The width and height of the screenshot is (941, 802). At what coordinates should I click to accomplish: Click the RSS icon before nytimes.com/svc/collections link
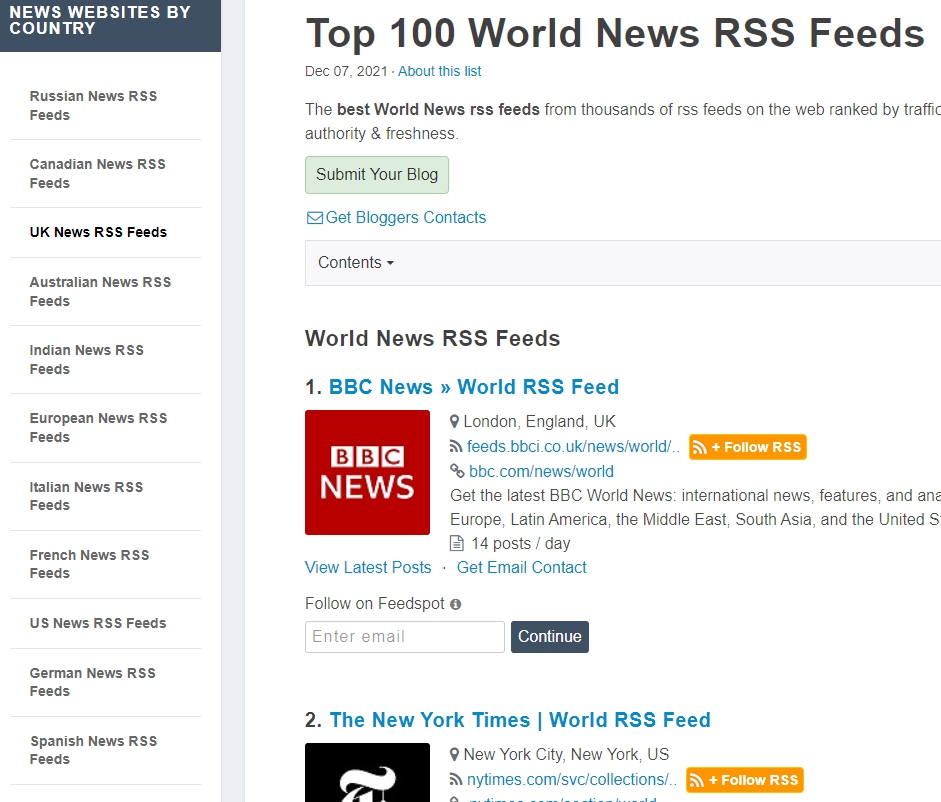pos(456,779)
